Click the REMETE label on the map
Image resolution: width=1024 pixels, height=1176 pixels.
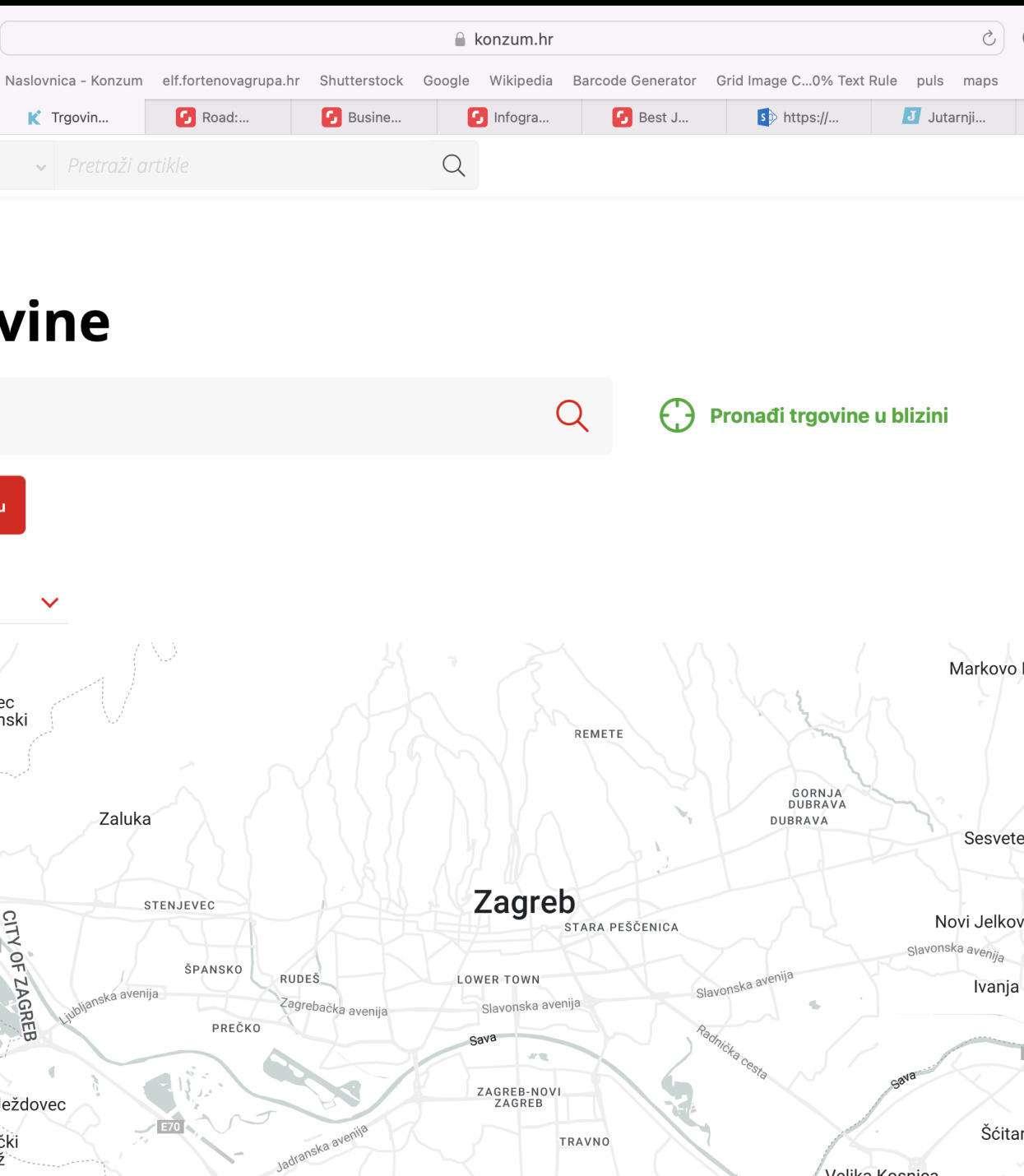click(599, 734)
